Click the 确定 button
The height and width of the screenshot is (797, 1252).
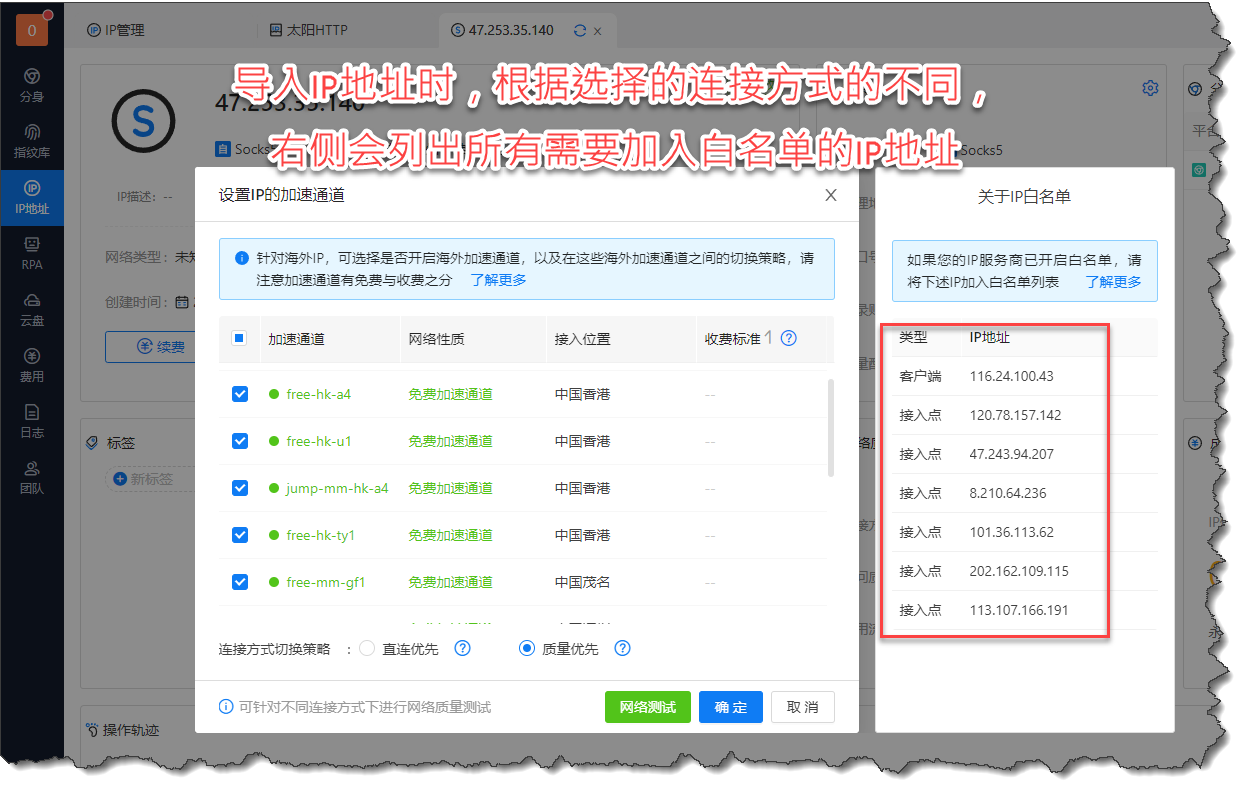point(731,707)
